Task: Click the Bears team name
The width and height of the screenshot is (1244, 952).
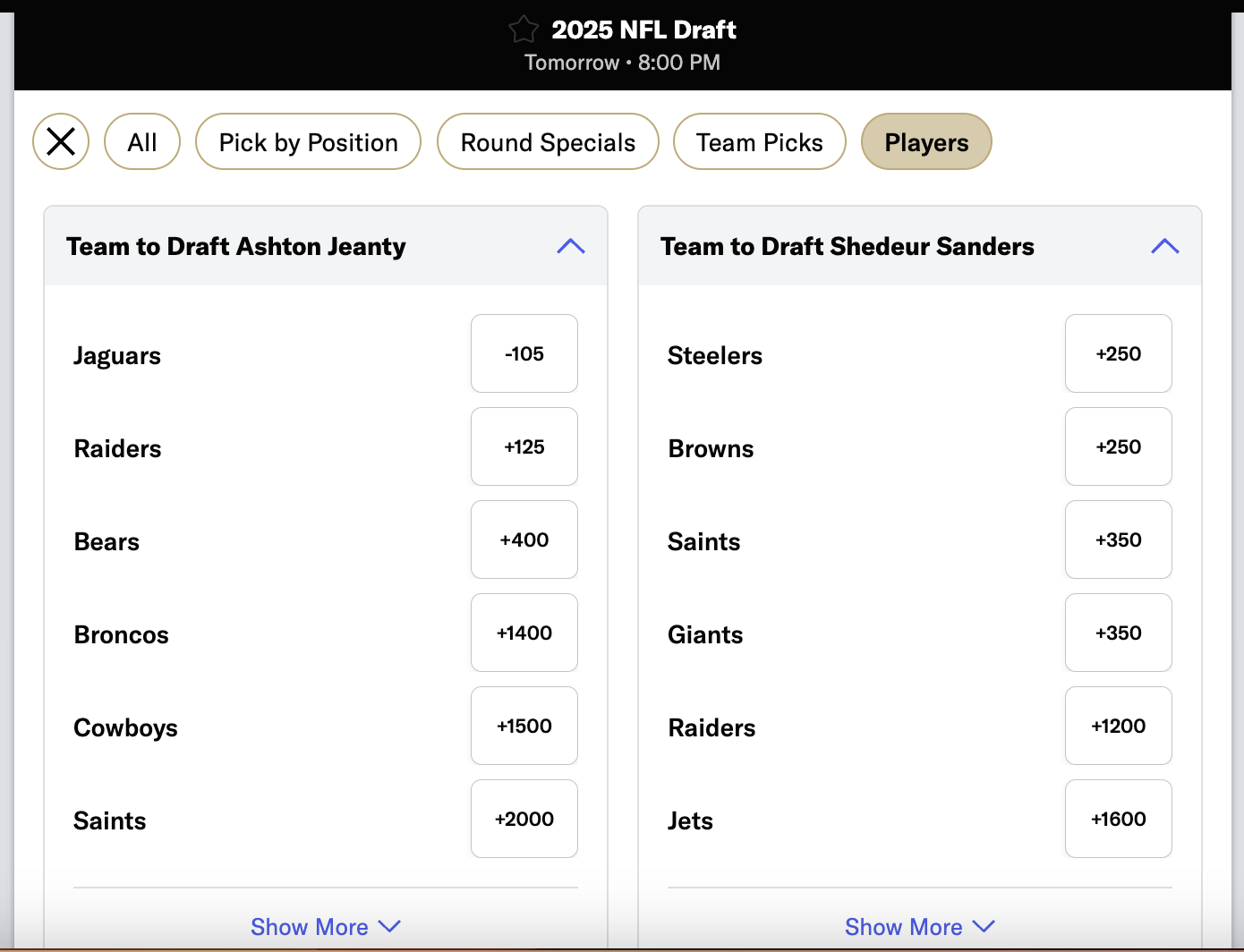Action: click(x=107, y=541)
